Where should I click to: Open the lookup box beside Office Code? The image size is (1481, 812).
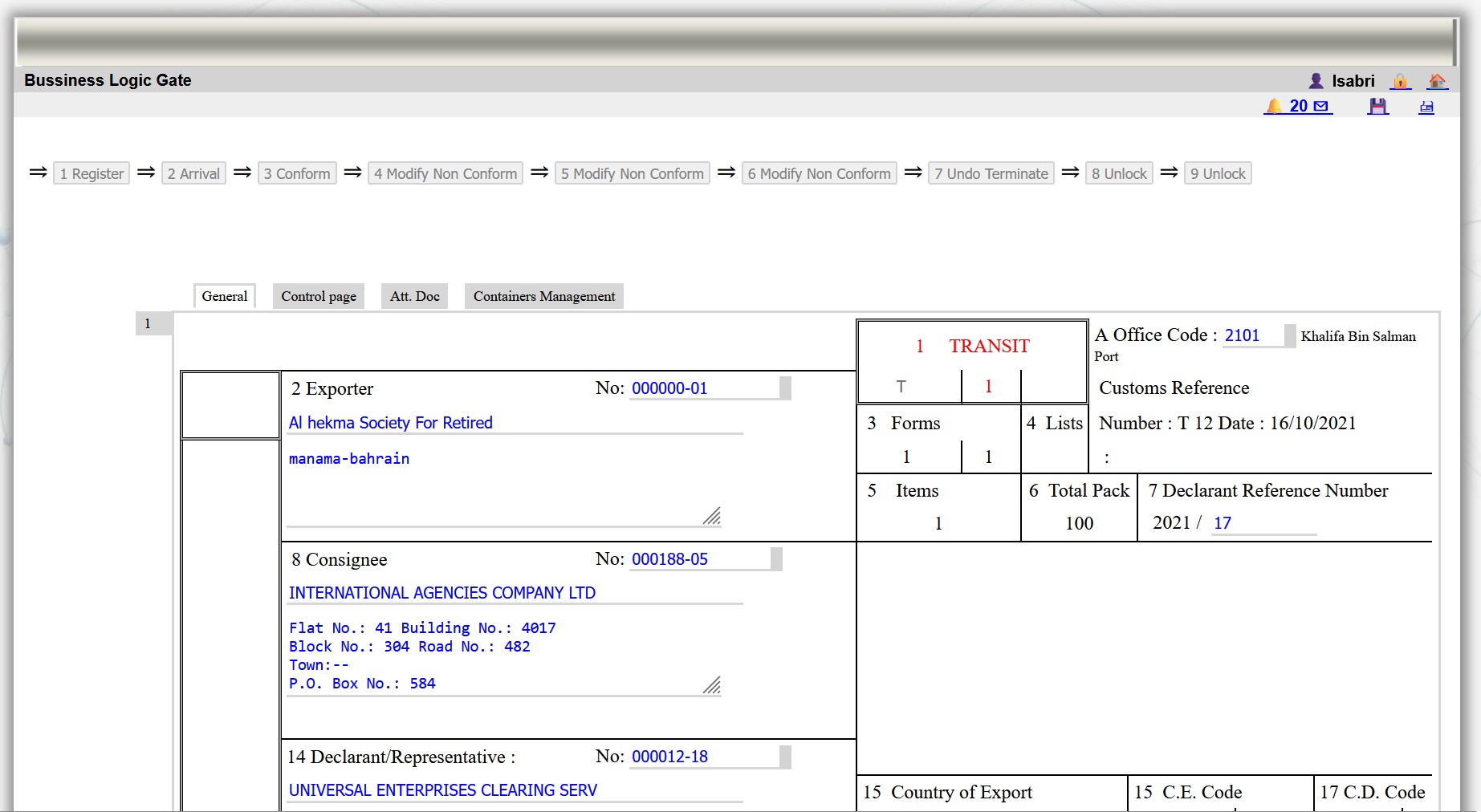(x=1289, y=335)
